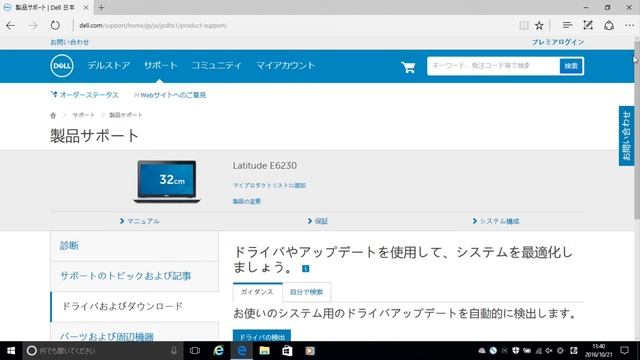
Task: Select サポートのトピックおよび記事 in sidebar
Action: click(134, 276)
